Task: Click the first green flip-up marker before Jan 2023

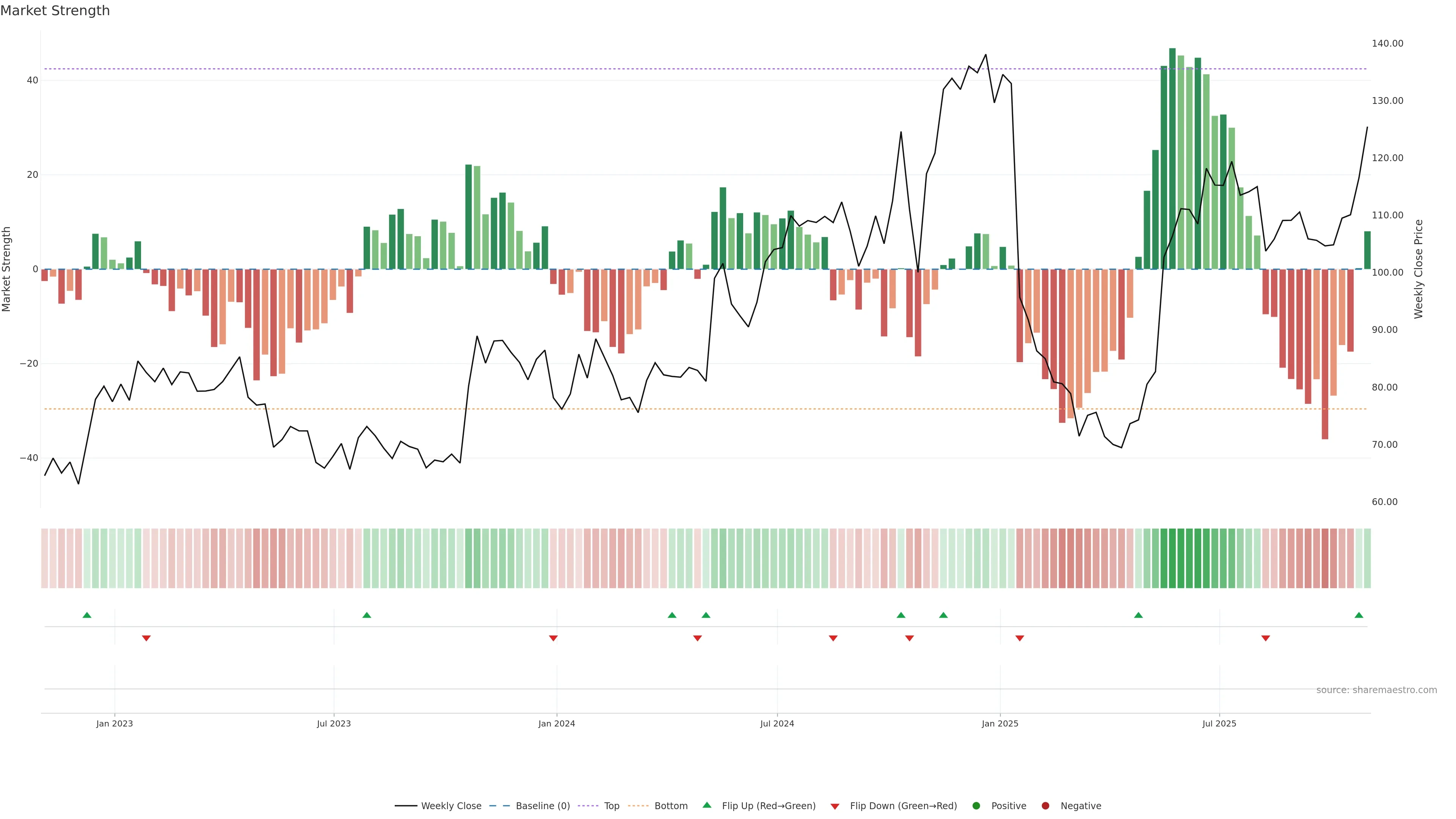Action: (x=86, y=615)
